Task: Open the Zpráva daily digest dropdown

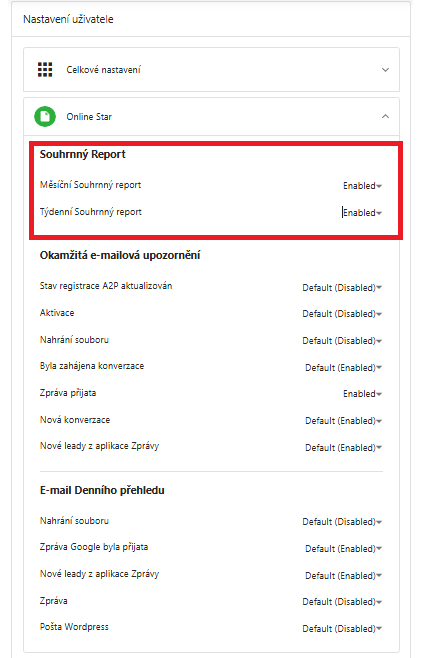Action: click(x=342, y=602)
